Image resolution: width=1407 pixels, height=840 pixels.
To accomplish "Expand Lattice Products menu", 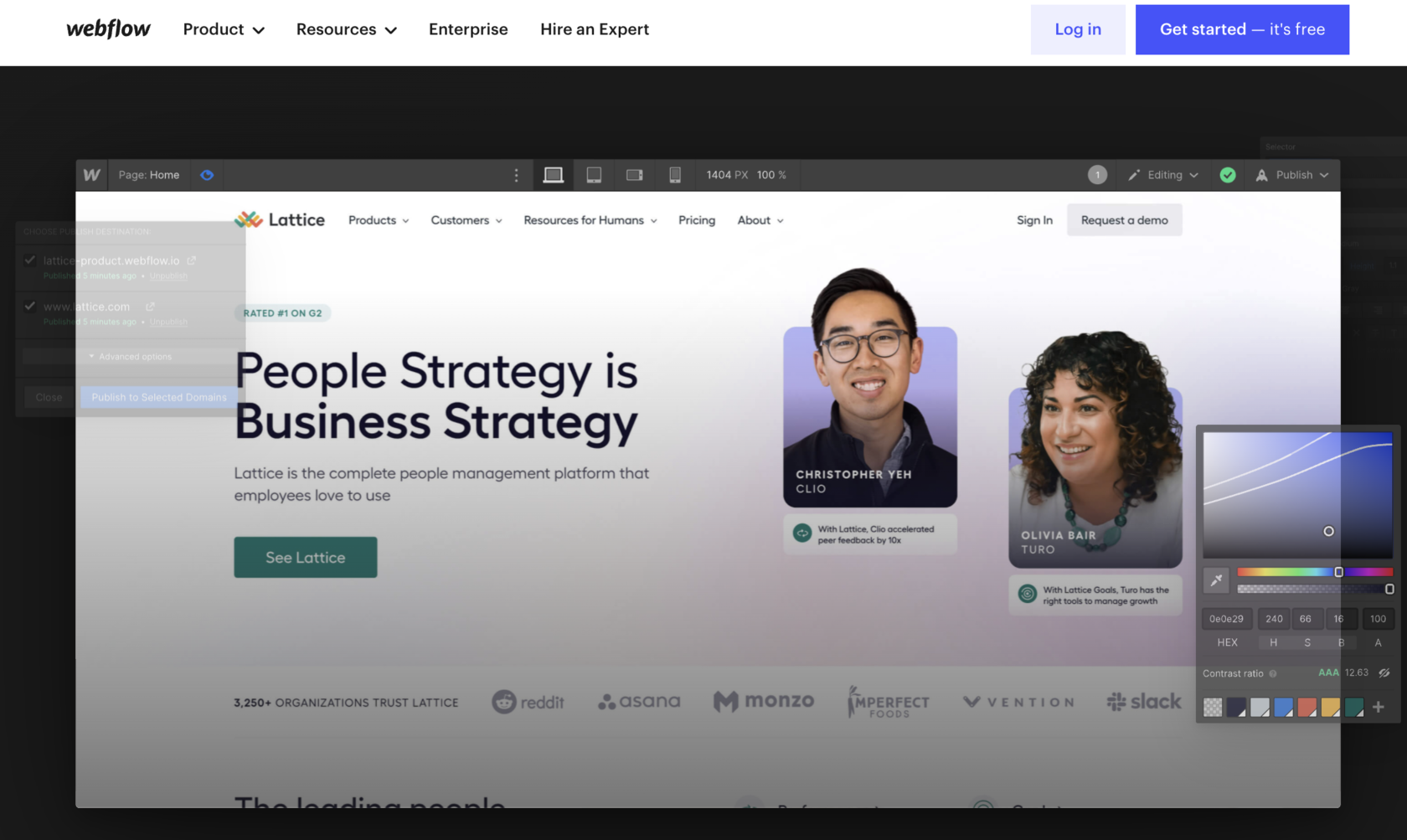I will click(x=379, y=220).
